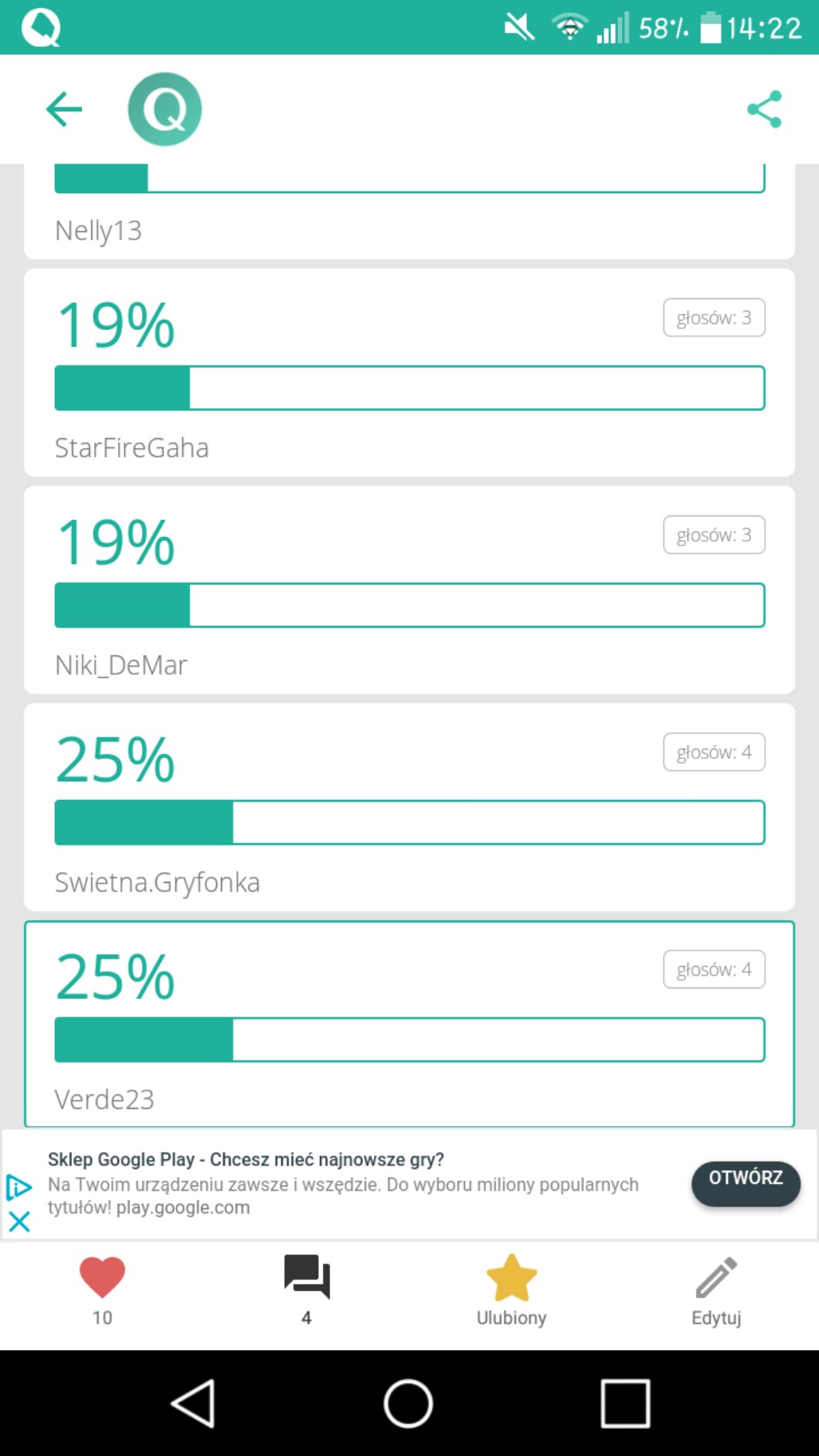The height and width of the screenshot is (1456, 819).
Task: Tap the Edytuj pencil icon
Action: (716, 1277)
